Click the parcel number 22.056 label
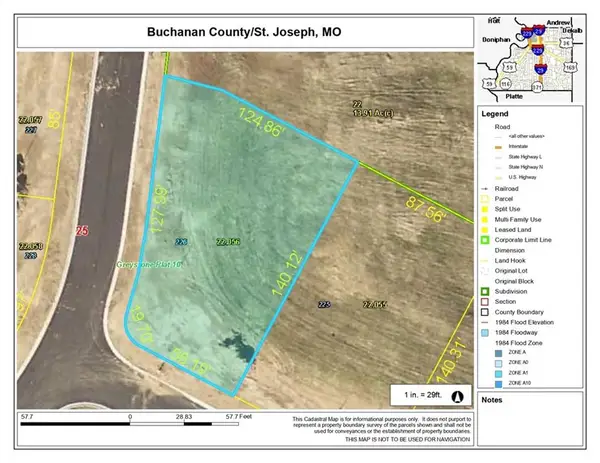This screenshot has height=463, width=600. point(228,242)
